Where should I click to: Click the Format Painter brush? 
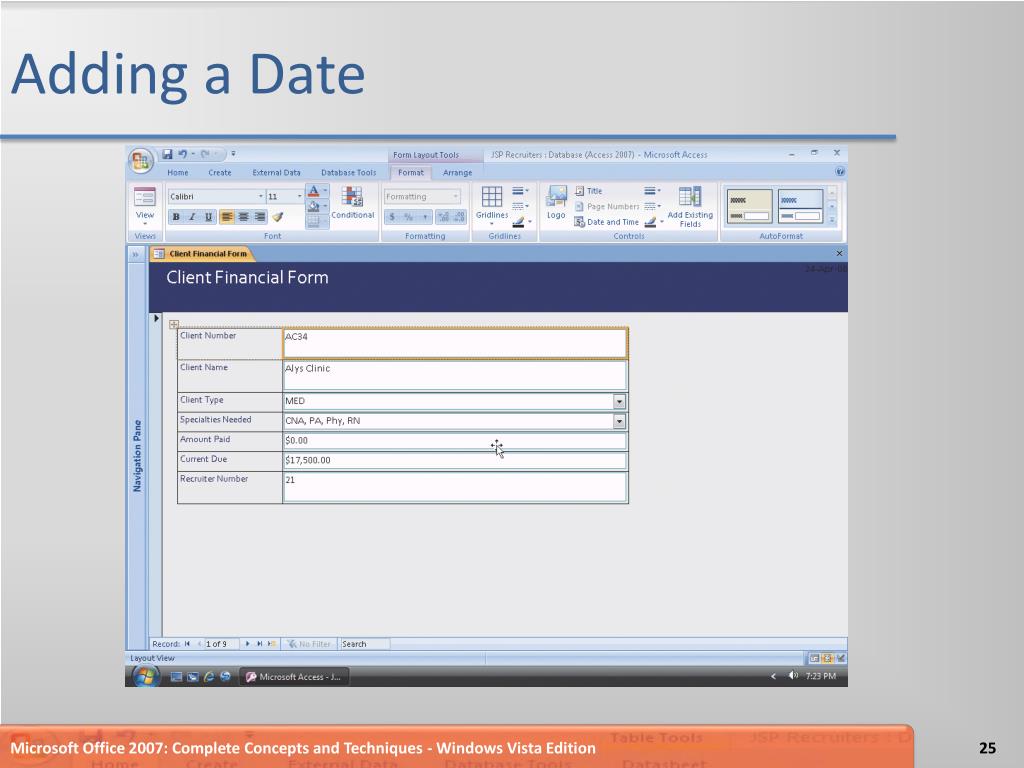tap(278, 217)
